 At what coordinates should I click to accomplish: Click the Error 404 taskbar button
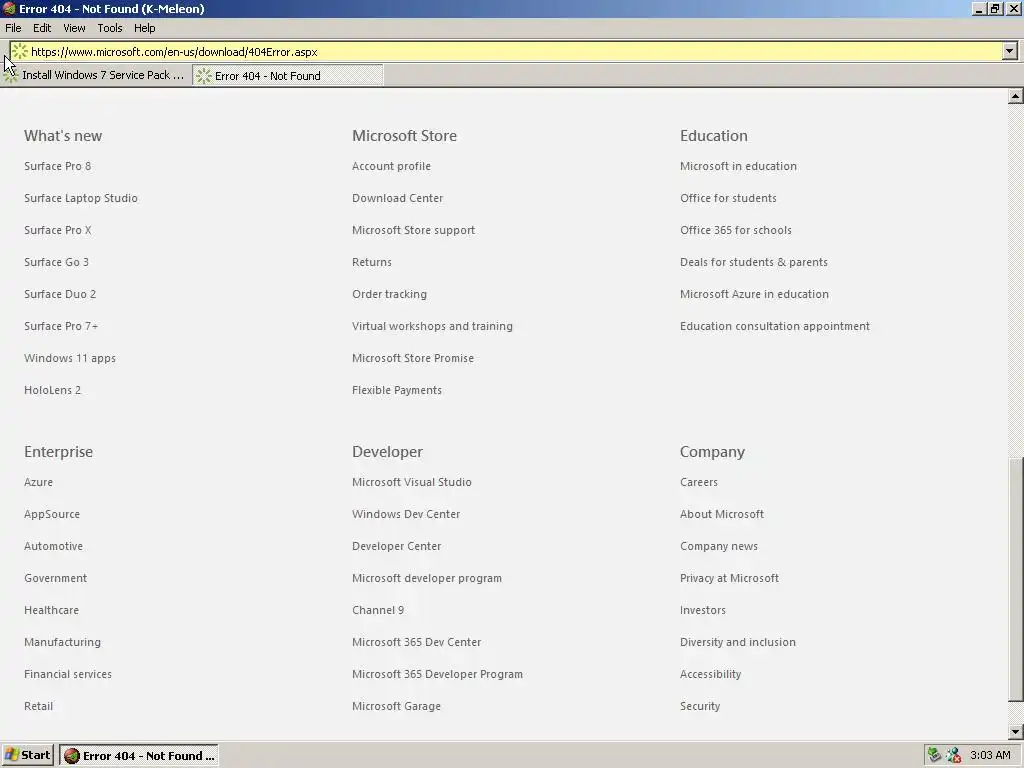click(x=139, y=756)
